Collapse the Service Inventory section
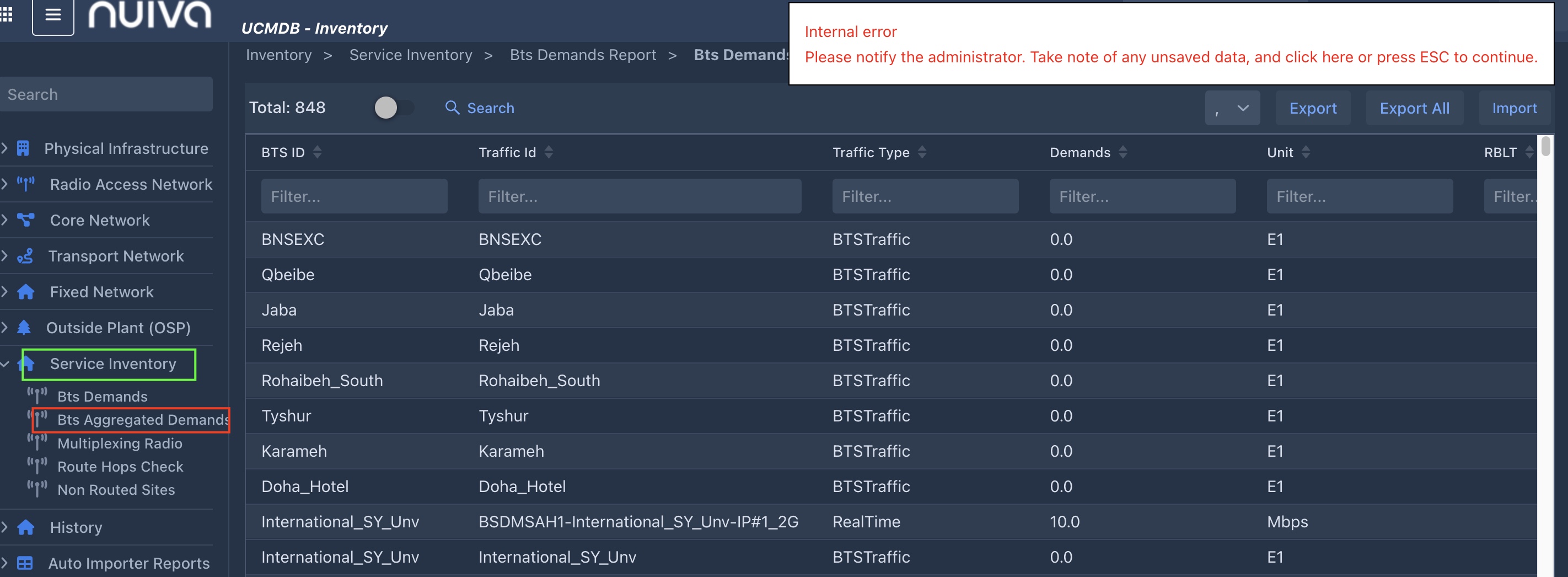The image size is (1568, 577). coord(6,364)
